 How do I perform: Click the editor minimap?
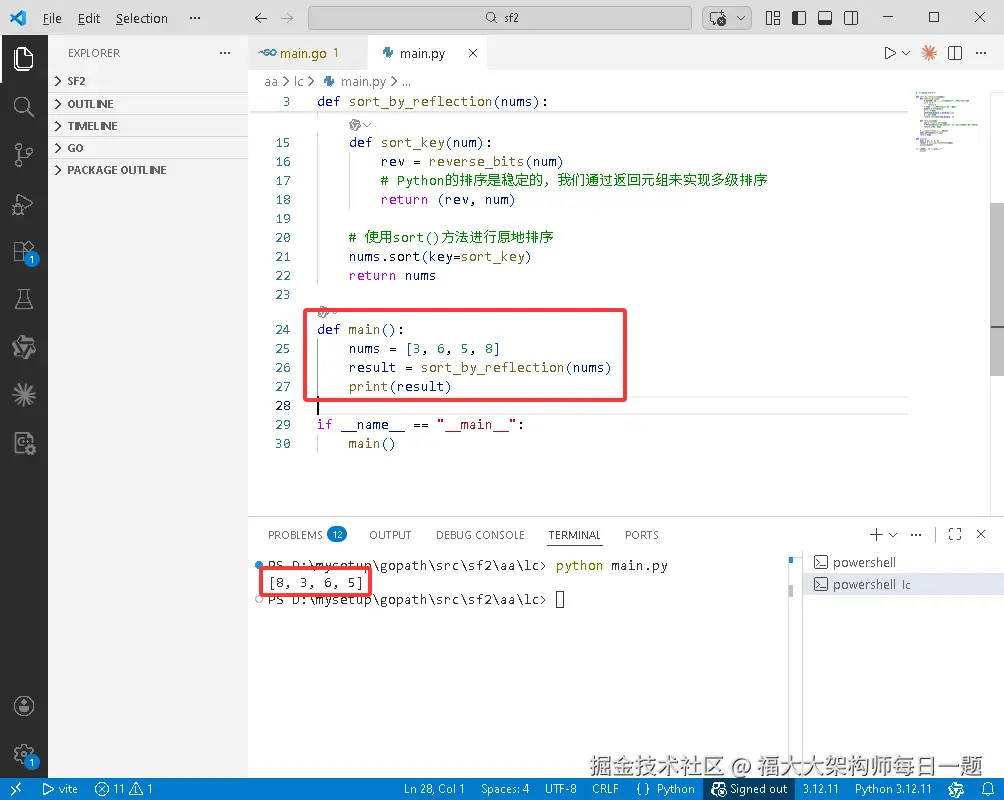click(947, 122)
